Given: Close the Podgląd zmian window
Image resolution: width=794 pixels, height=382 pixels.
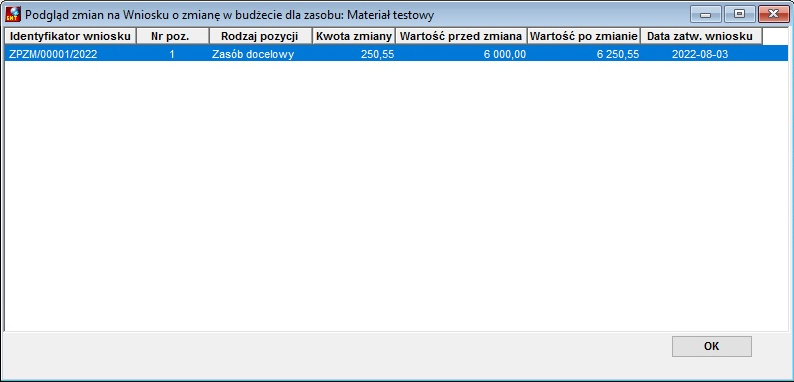Looking at the screenshot, I should click(773, 14).
